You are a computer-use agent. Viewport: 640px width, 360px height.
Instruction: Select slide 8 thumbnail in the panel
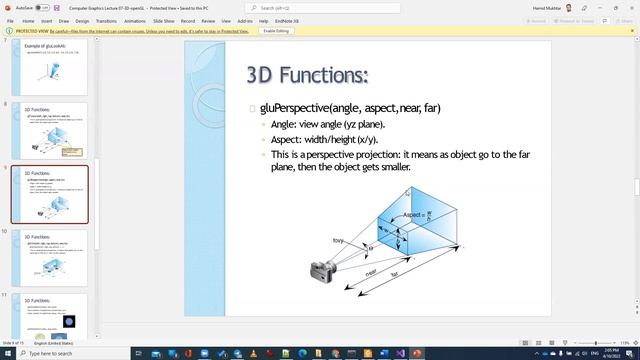point(50,131)
